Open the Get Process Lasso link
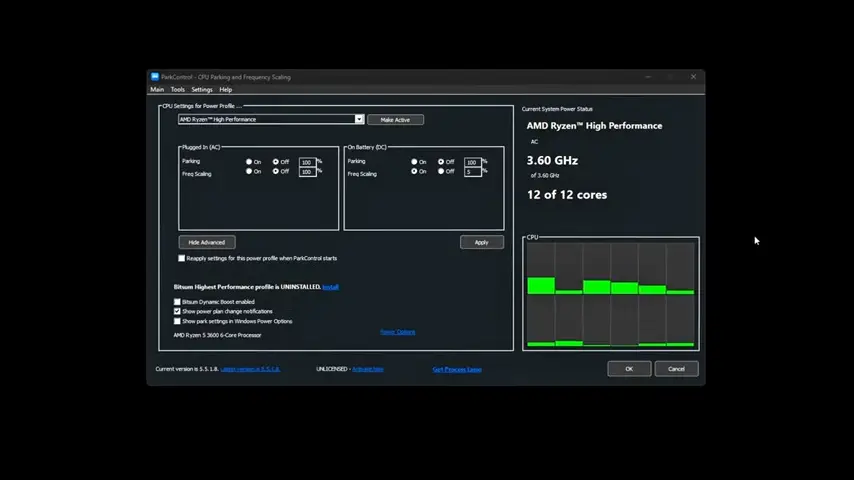 (457, 369)
